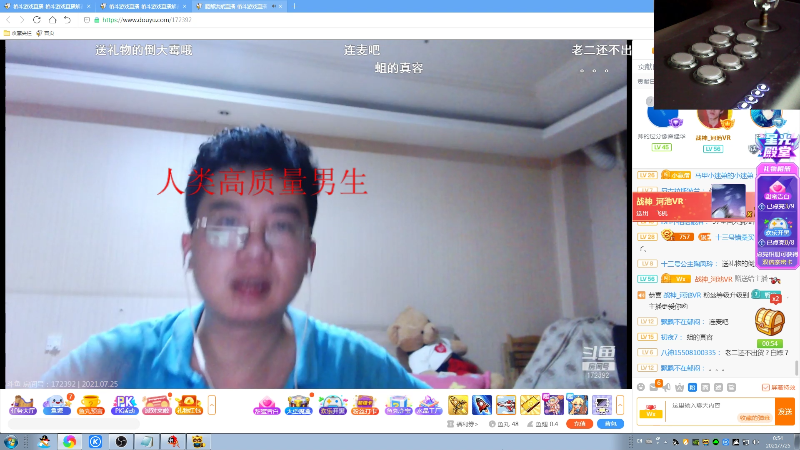Choose the blonde anime girl gift
The width and height of the screenshot is (800, 450).
(x=578, y=405)
